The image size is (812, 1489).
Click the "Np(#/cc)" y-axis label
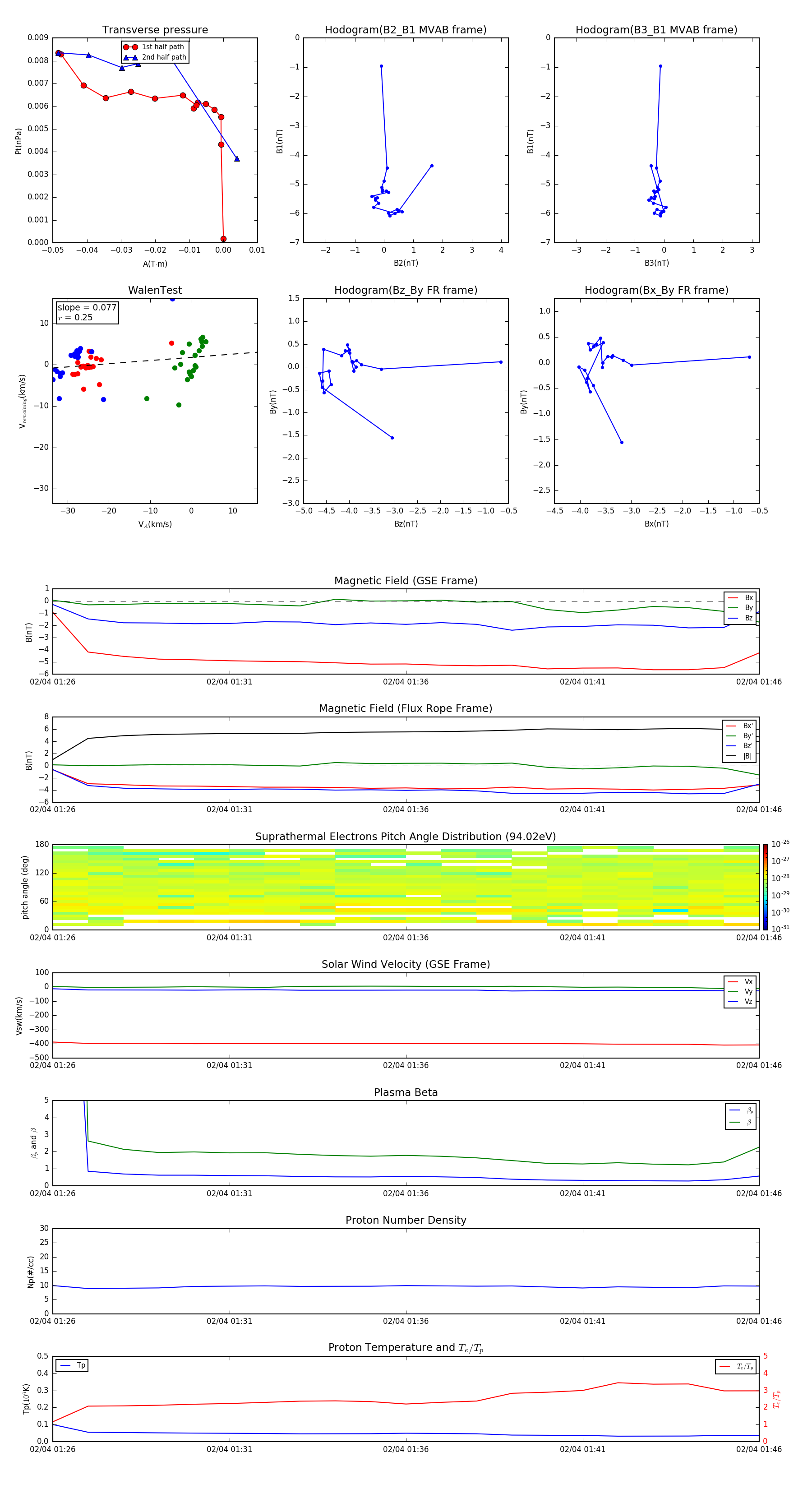(x=31, y=1272)
